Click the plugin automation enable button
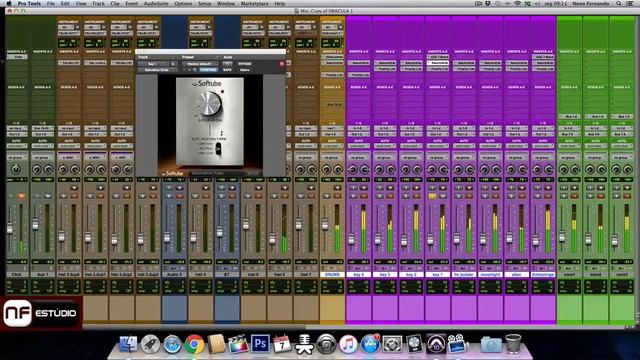Image resolution: width=640 pixels, height=360 pixels. (227, 64)
